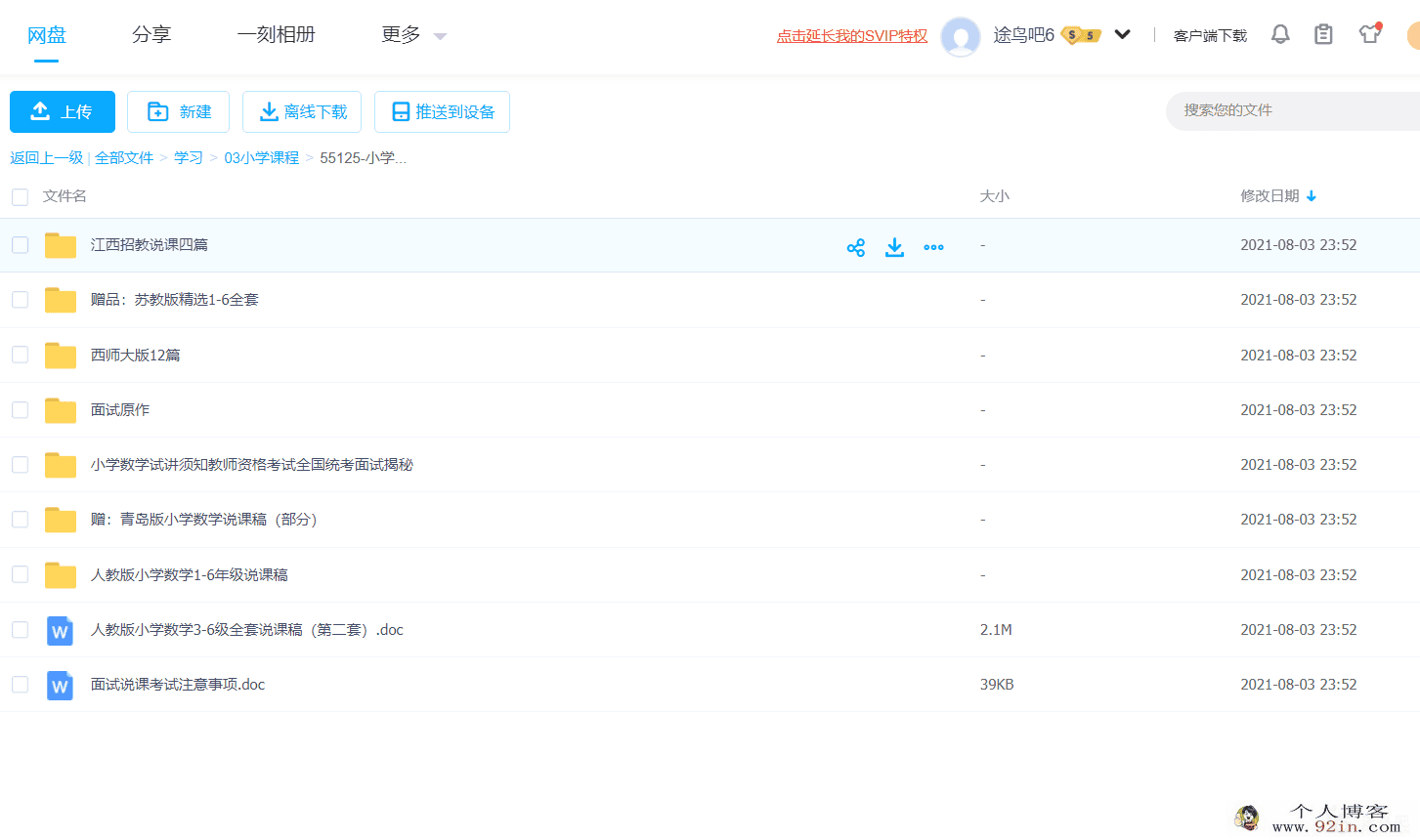
Task: Open the clipboard task list icon
Action: [1323, 34]
